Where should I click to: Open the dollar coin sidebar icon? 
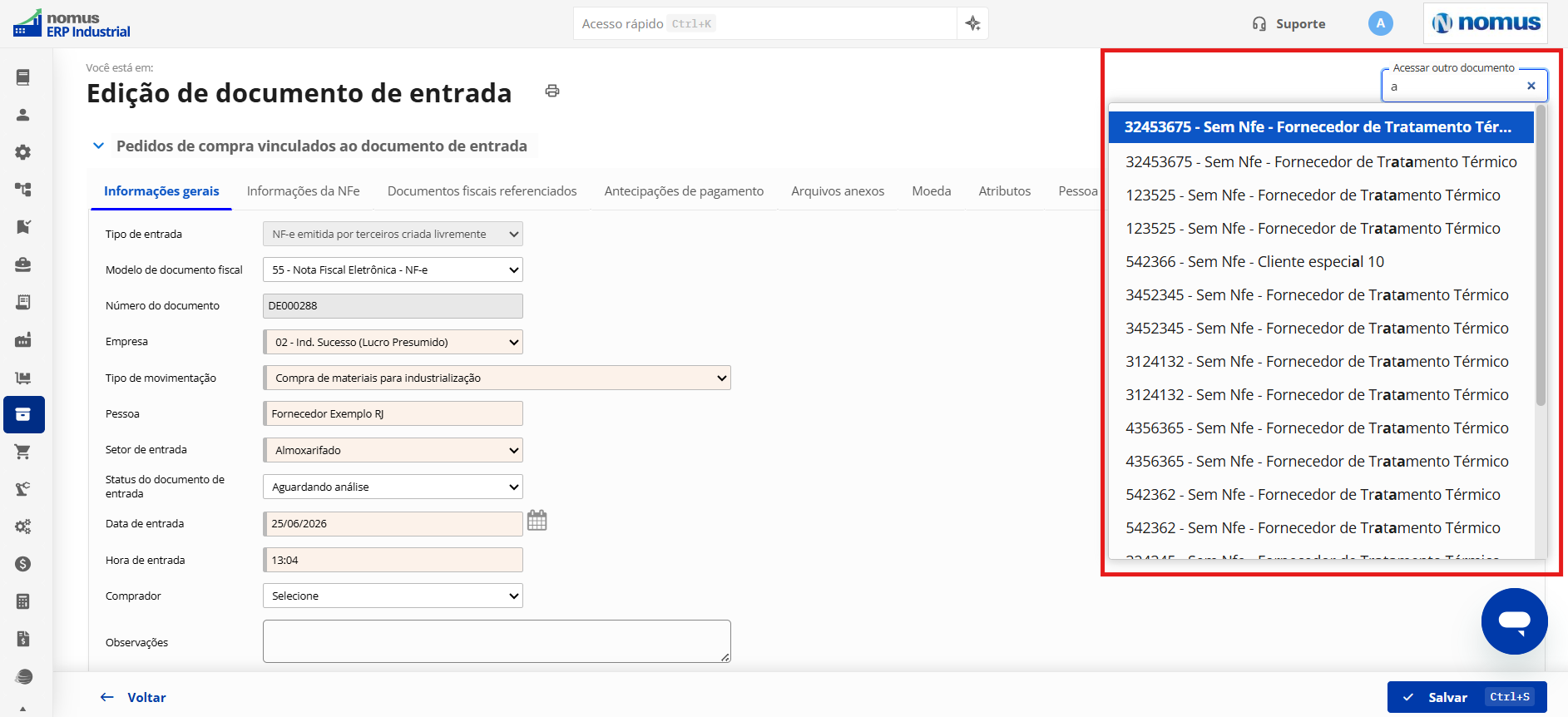[x=23, y=564]
